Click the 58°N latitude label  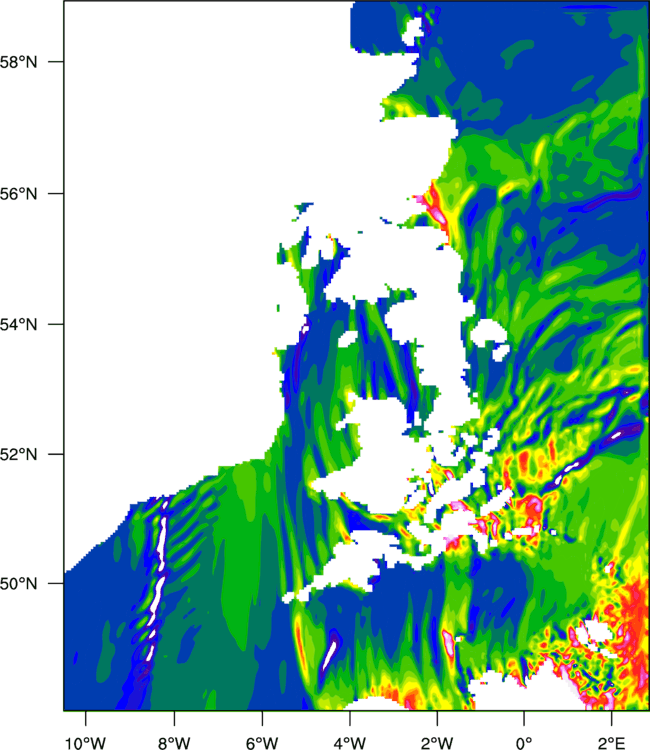(x=18, y=62)
